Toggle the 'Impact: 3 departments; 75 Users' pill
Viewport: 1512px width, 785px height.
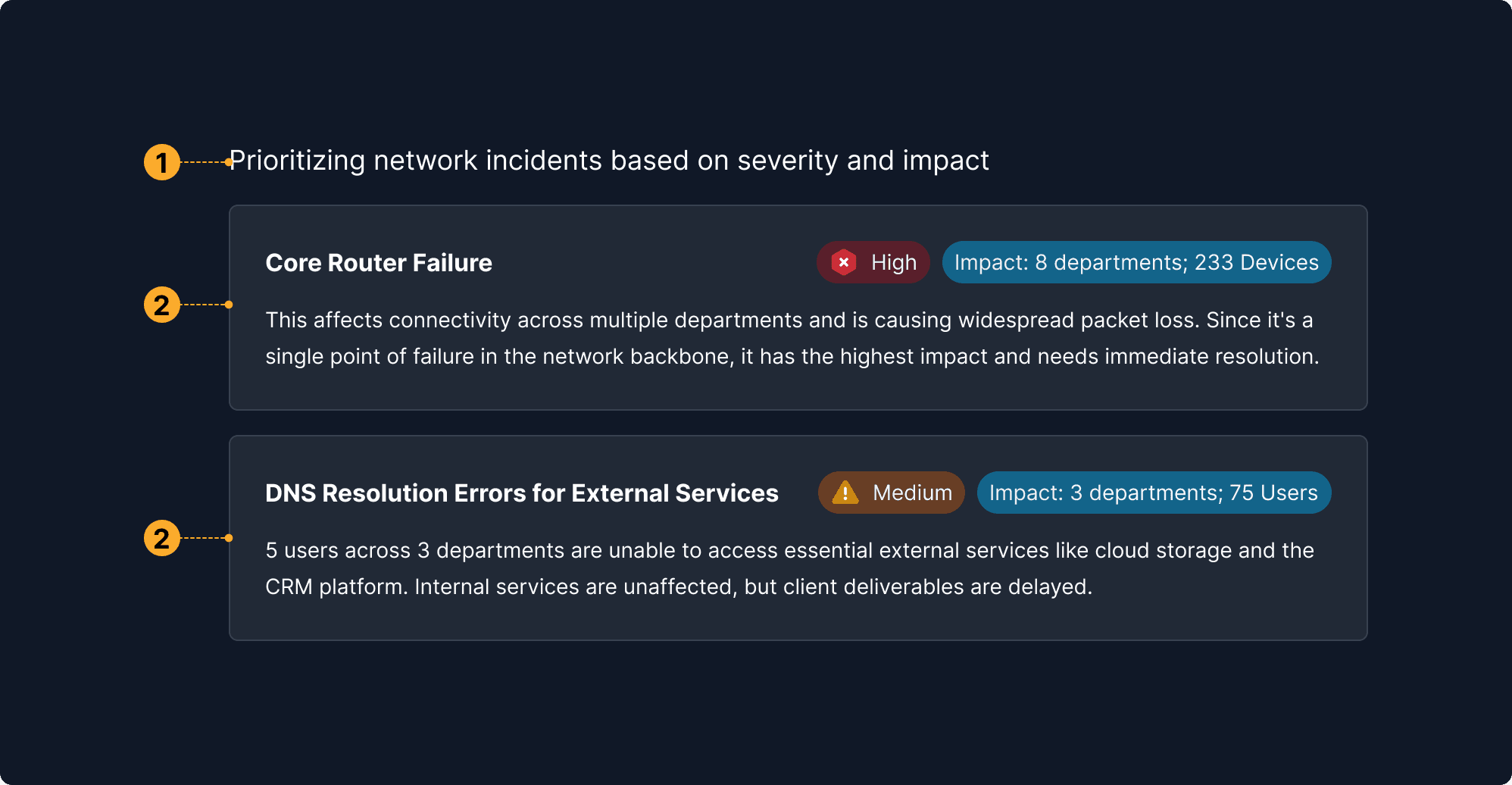(x=1153, y=493)
